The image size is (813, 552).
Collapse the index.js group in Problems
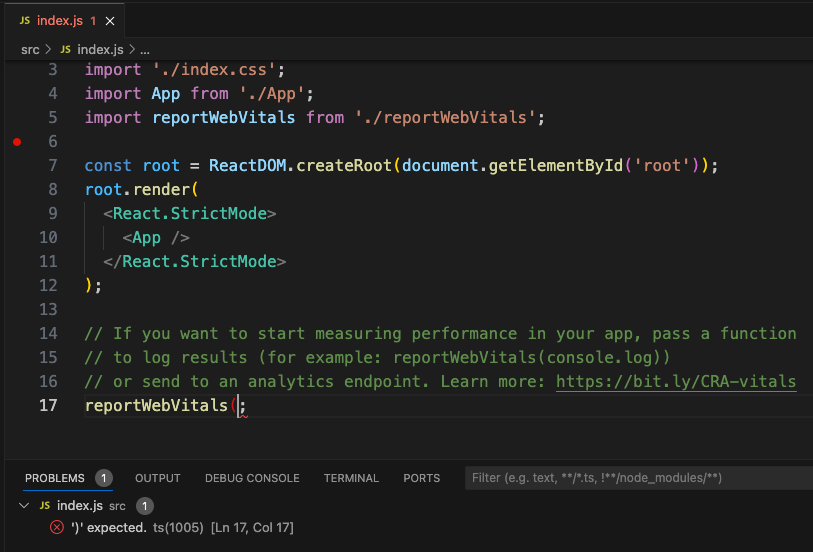(25, 506)
